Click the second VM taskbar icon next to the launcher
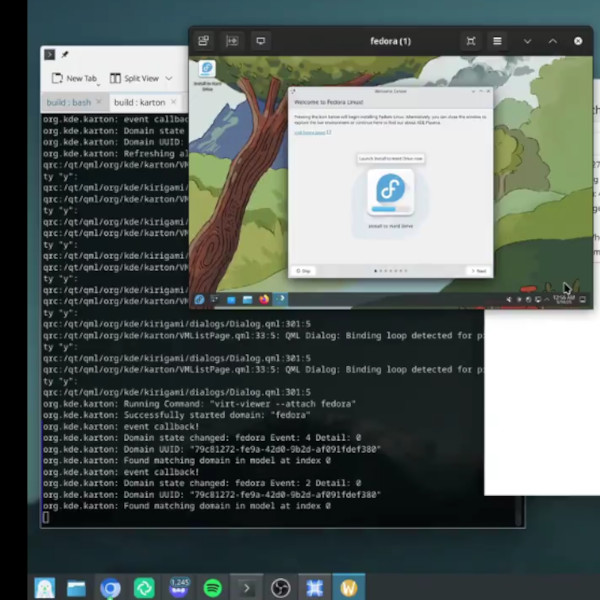Screen dimensions: 600x600 coord(215,300)
